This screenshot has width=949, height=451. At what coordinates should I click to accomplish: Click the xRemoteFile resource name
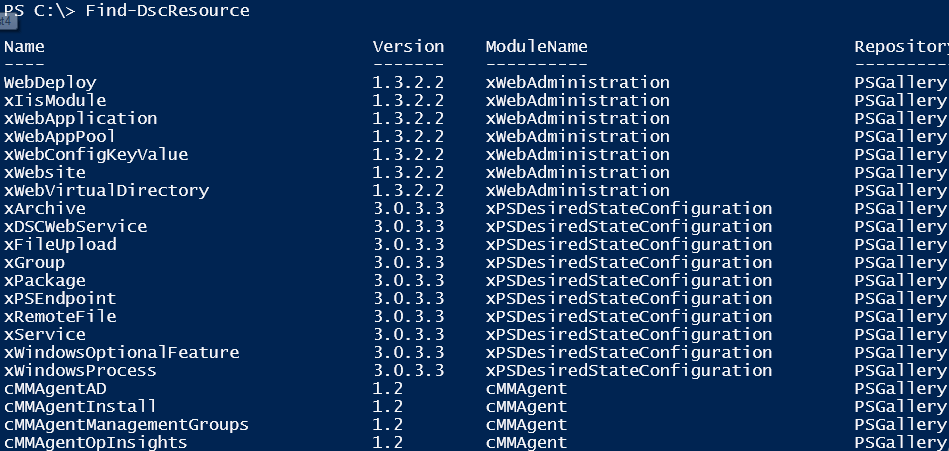[60, 316]
